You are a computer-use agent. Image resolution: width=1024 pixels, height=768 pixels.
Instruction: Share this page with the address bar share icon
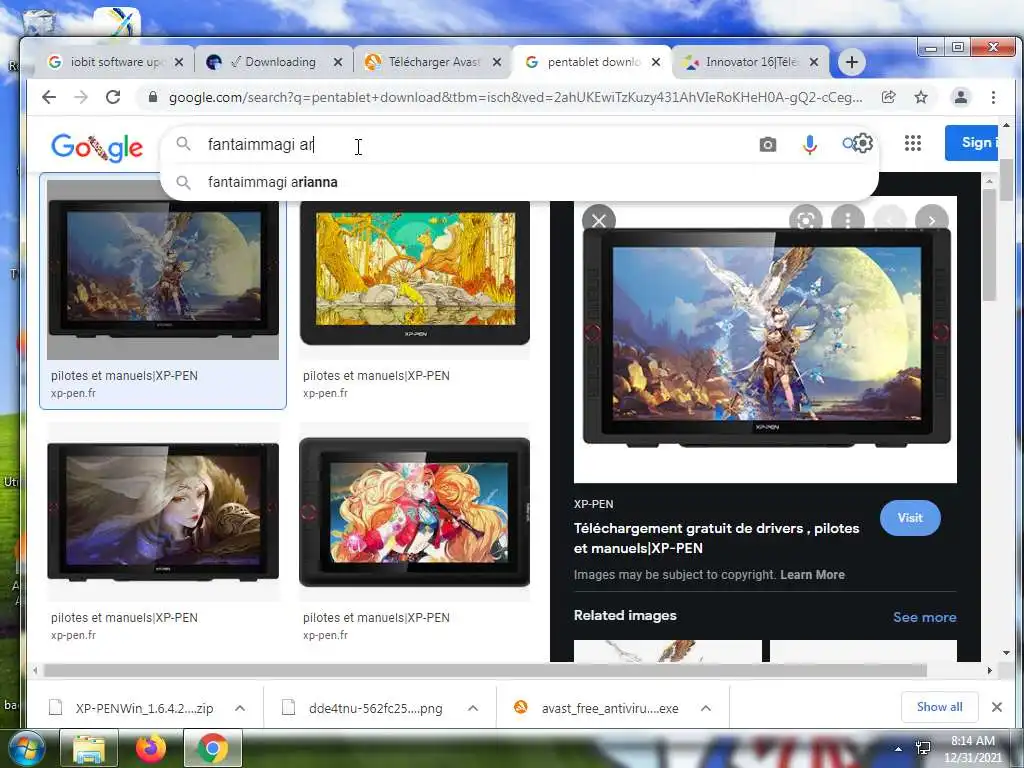click(888, 97)
